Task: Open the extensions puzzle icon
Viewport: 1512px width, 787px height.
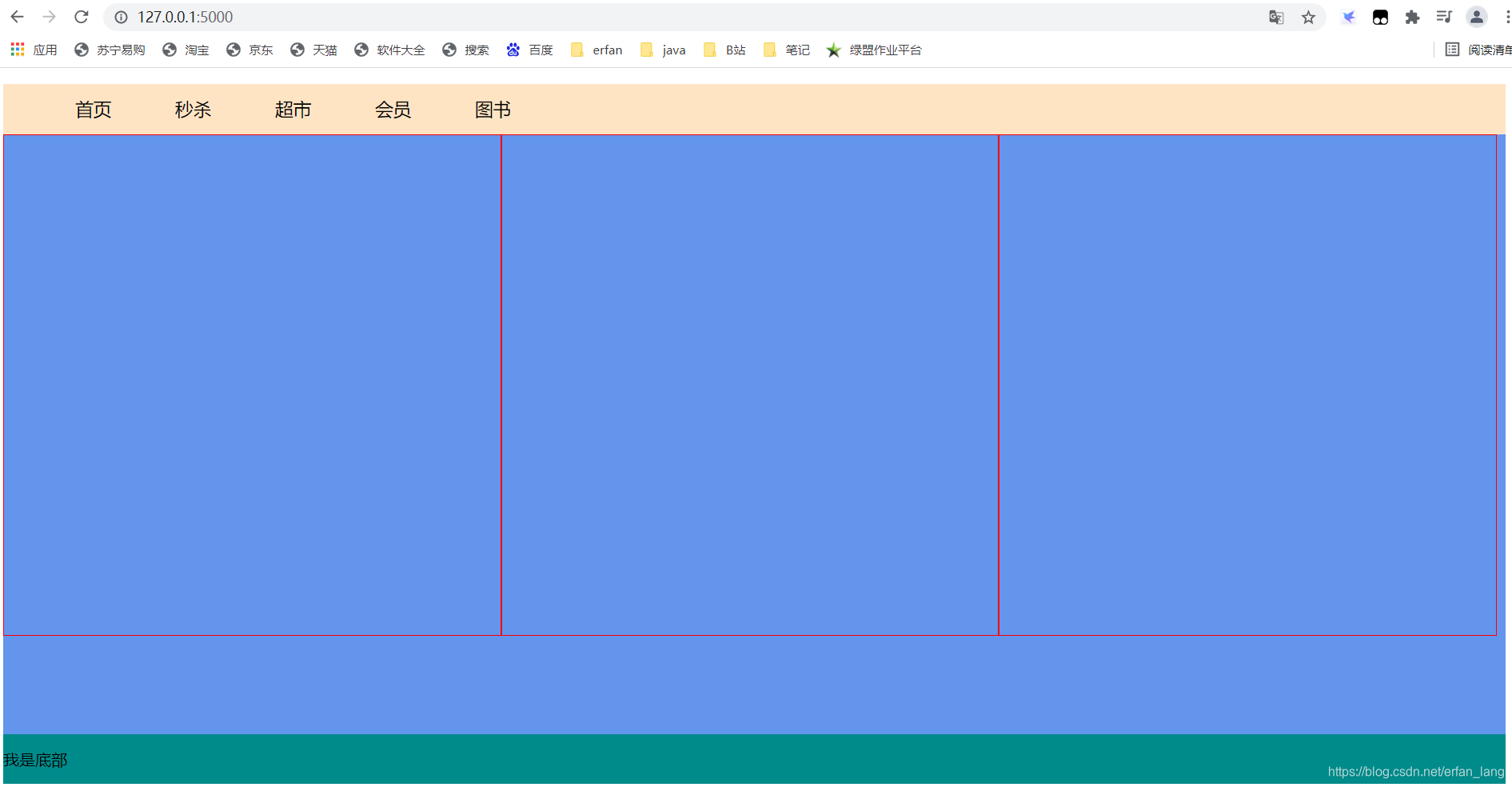Action: 1412,17
